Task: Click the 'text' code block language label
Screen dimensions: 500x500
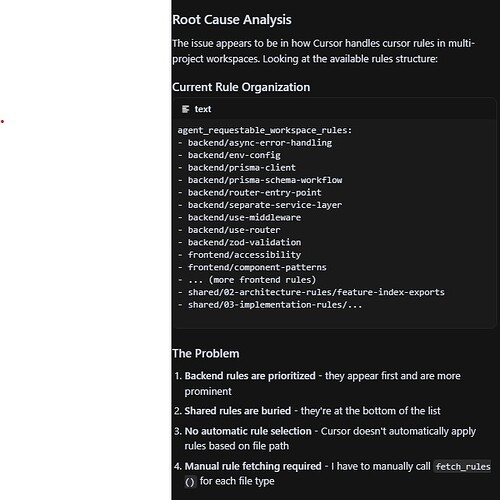Action: pos(203,109)
